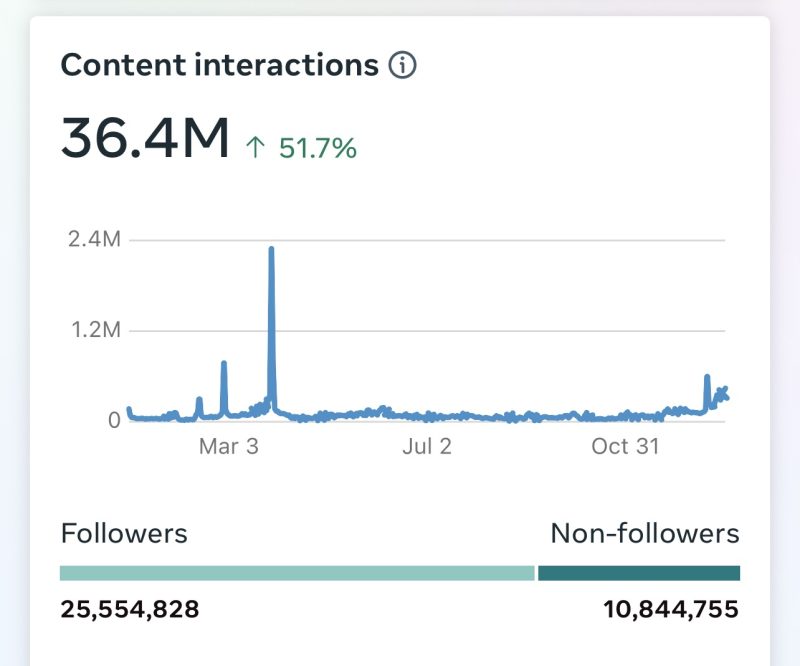Click the 2.4M y-axis label

[x=94, y=240]
